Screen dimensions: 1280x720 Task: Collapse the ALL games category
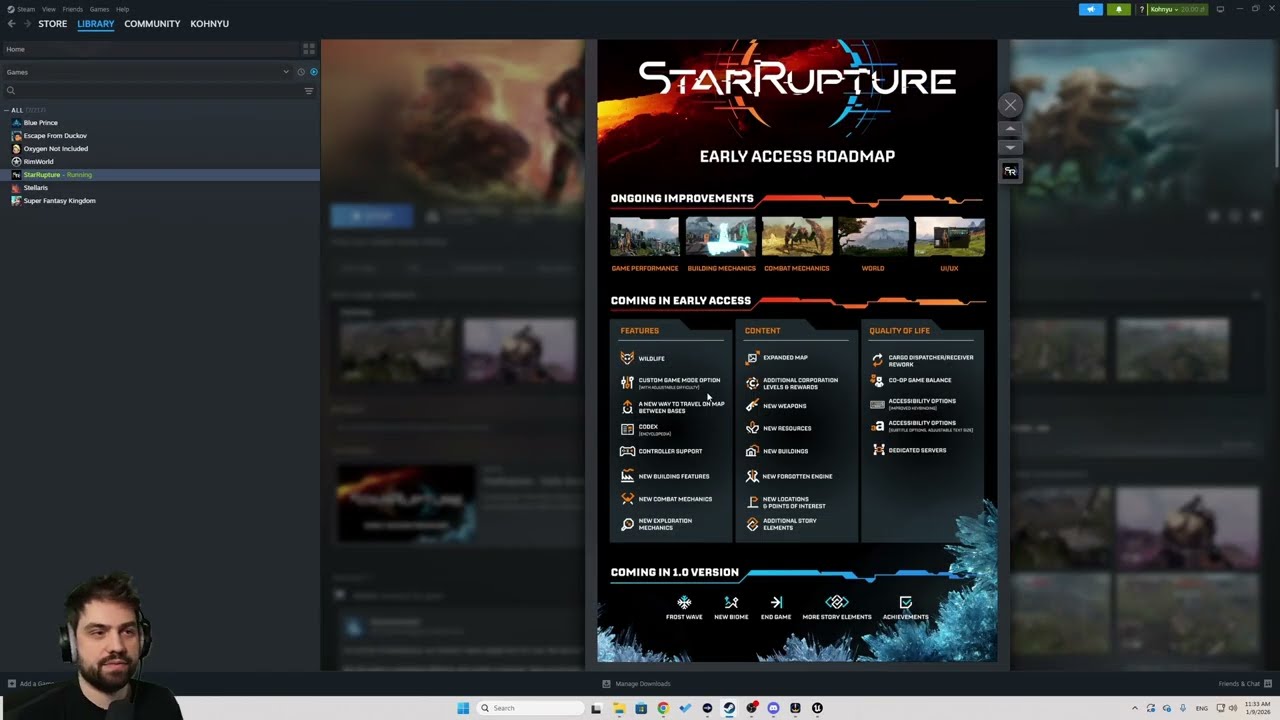point(6,110)
